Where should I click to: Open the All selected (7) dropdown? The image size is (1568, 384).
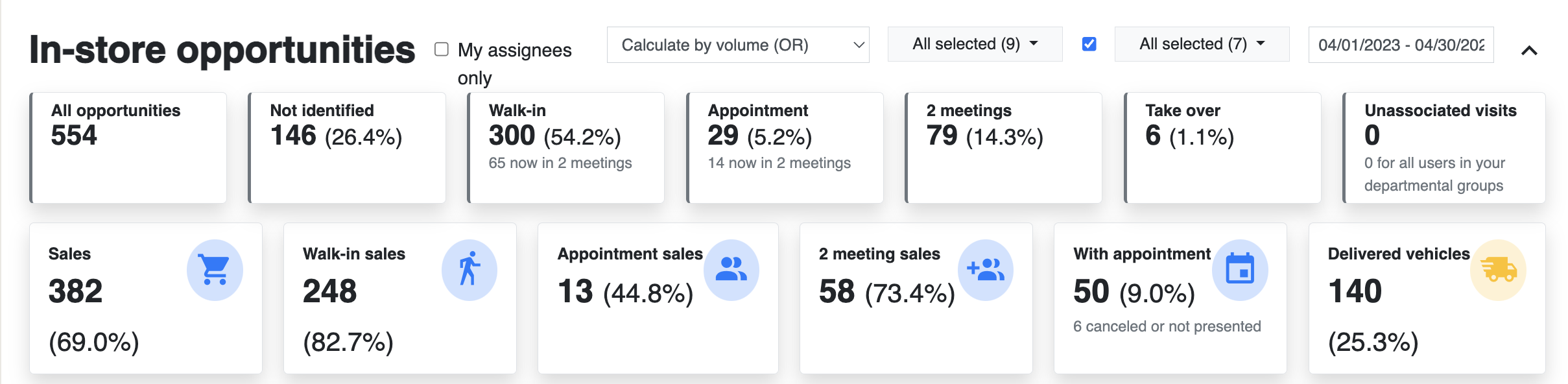click(1202, 44)
